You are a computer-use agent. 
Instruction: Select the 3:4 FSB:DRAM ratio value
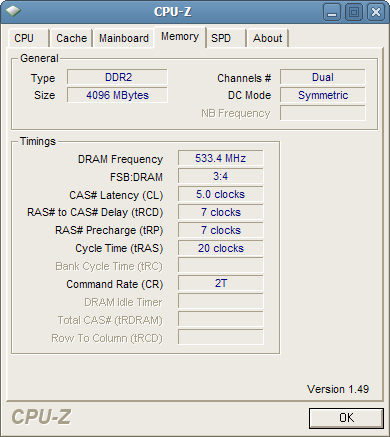[220, 176]
